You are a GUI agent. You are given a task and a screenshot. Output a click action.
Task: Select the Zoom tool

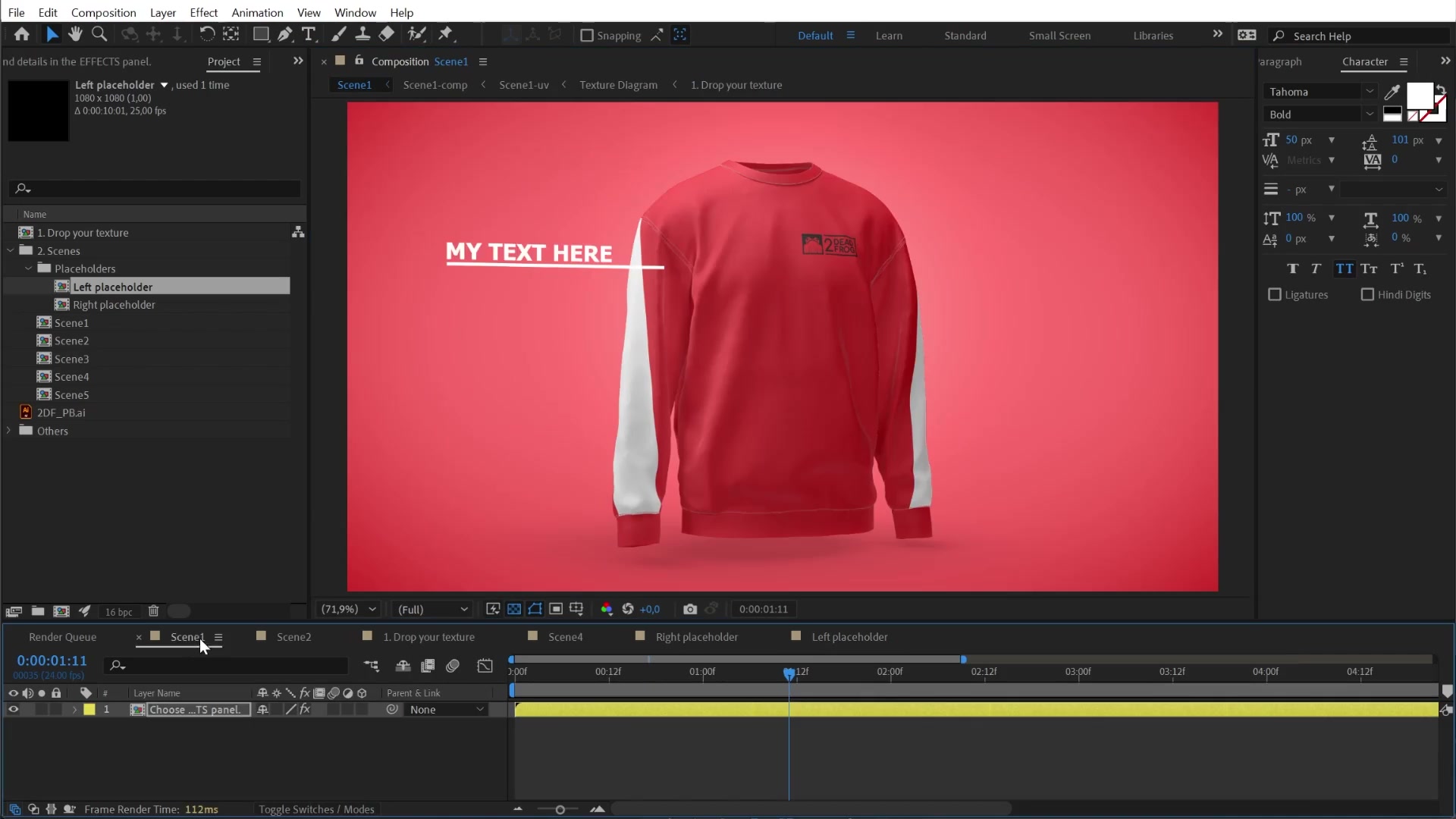pyautogui.click(x=99, y=34)
